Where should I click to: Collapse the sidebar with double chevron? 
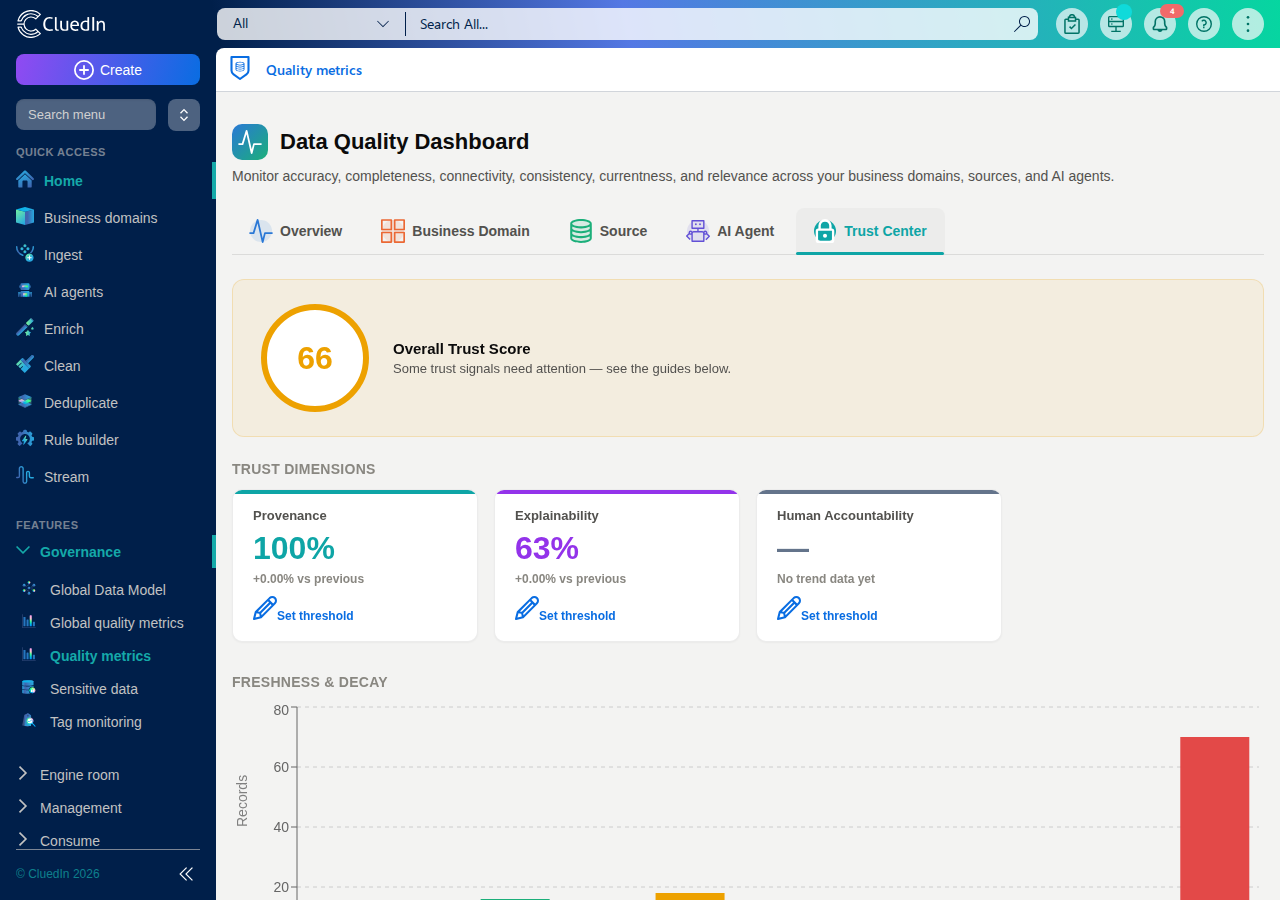pos(186,874)
